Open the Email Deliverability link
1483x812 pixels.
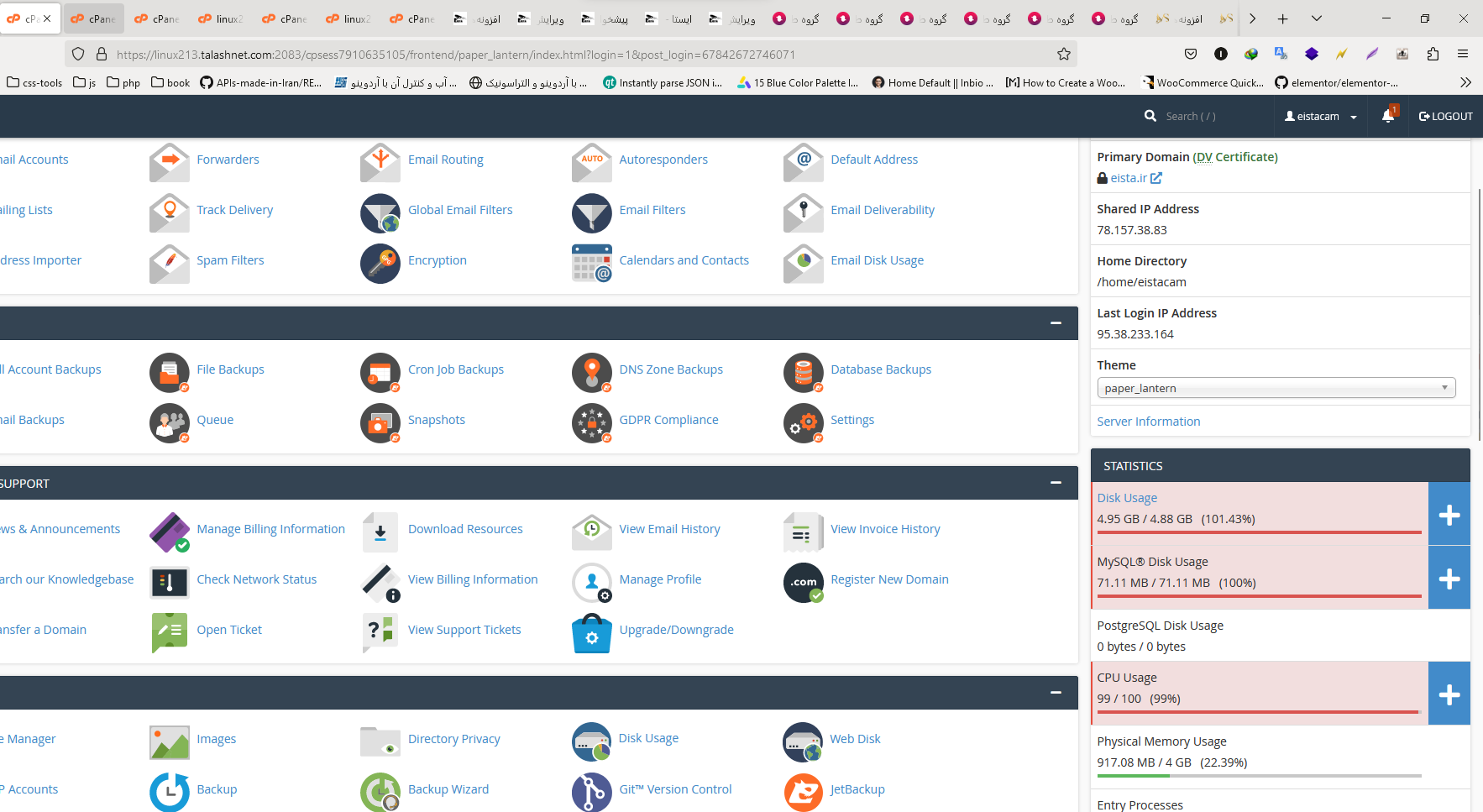point(883,210)
